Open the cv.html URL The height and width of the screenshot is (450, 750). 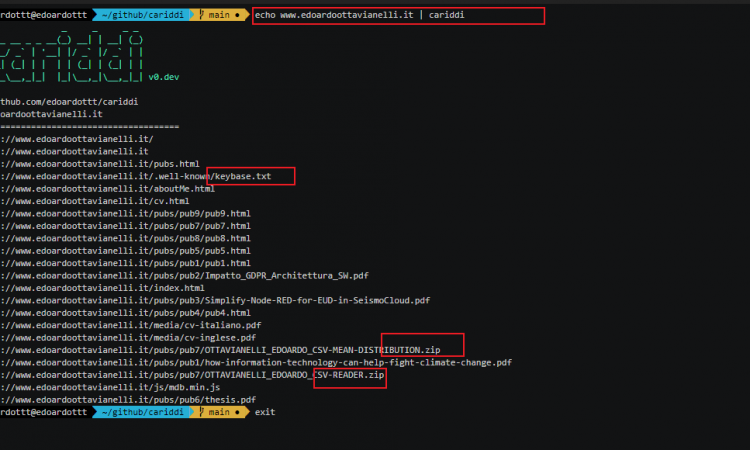(95, 201)
